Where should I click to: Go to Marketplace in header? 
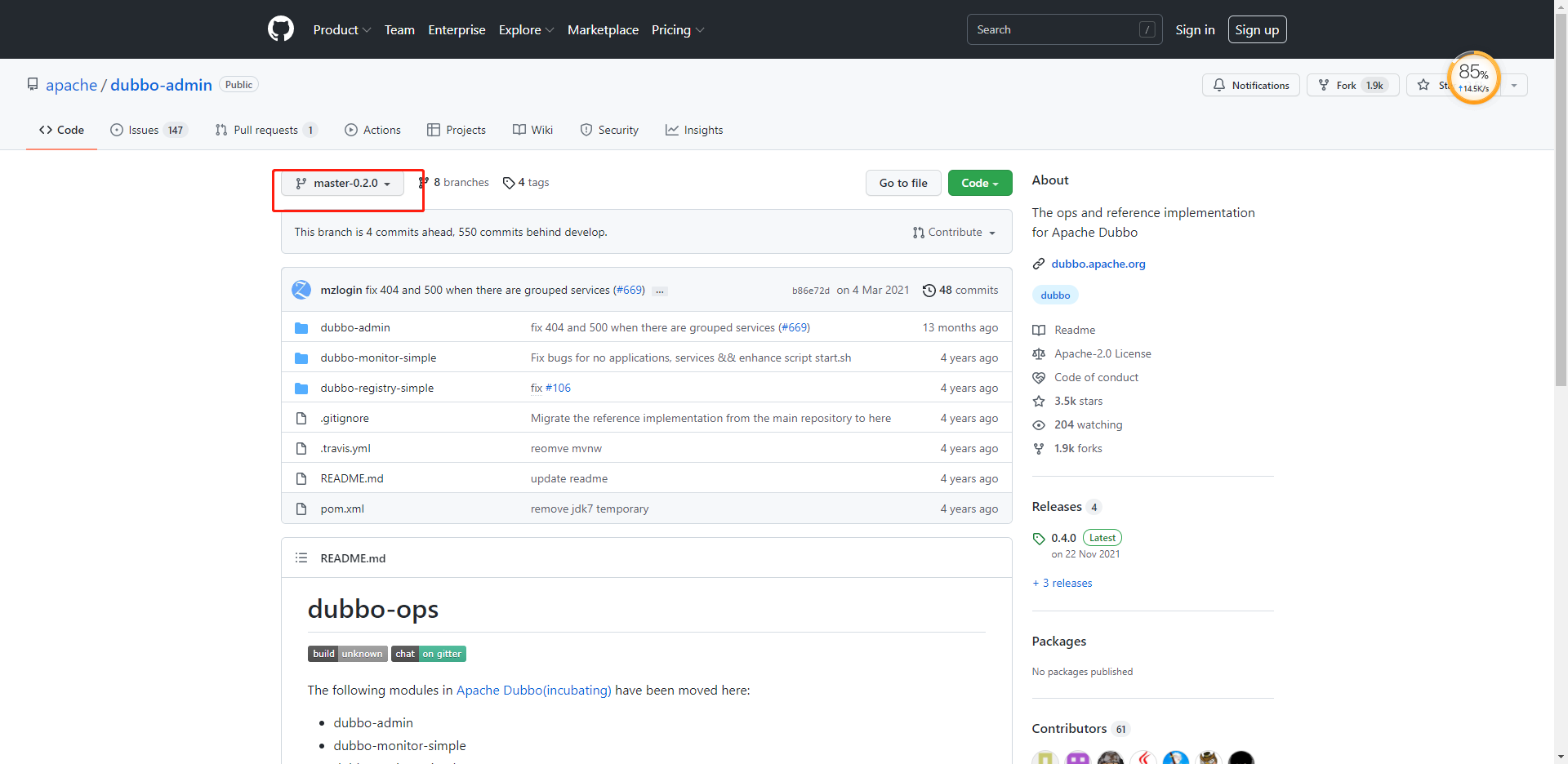[603, 29]
